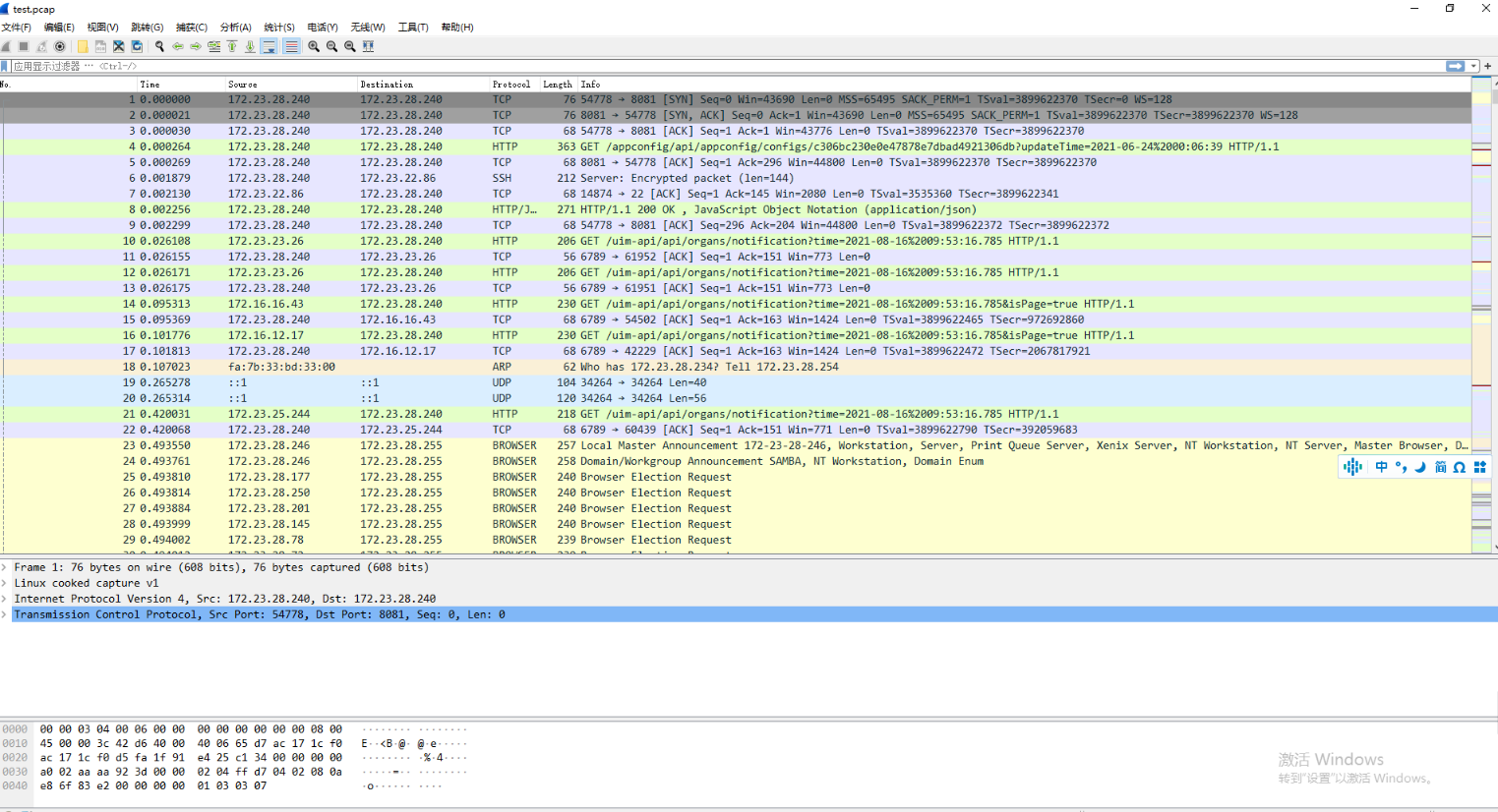Sort by the Length column header
The height and width of the screenshot is (812, 1498).
coord(559,85)
